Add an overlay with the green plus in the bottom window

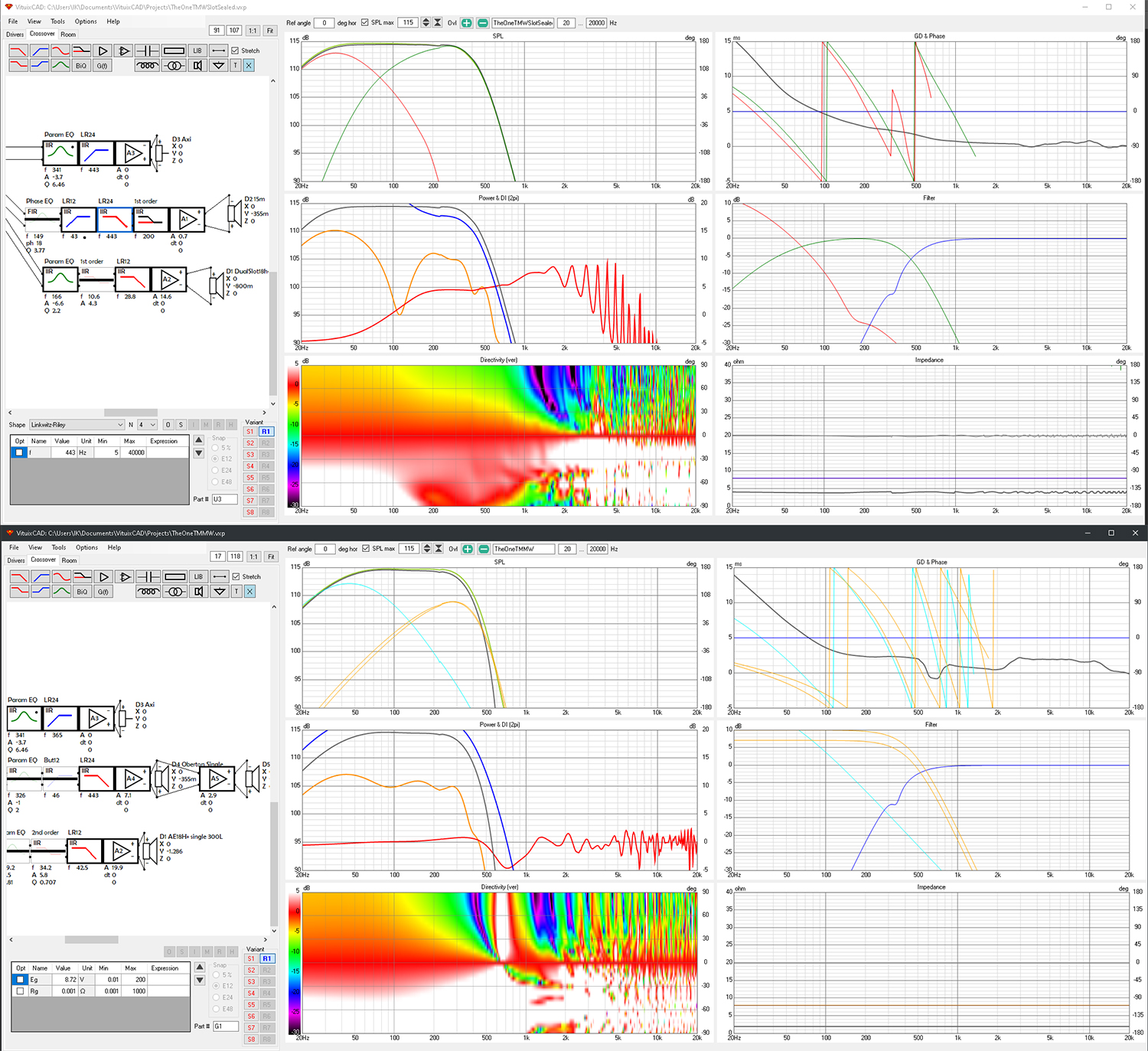click(468, 549)
